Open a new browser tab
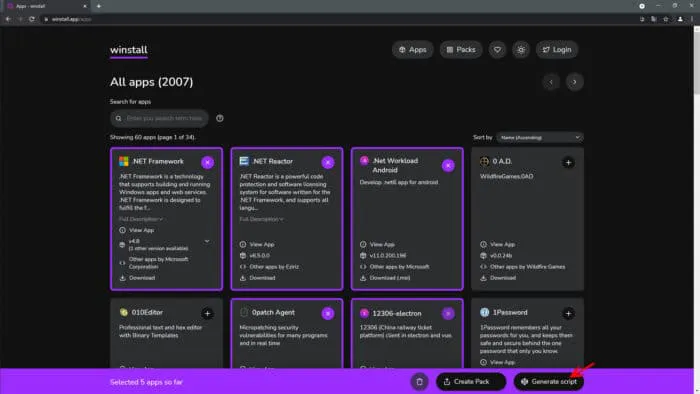The height and width of the screenshot is (394, 700). point(99,6)
